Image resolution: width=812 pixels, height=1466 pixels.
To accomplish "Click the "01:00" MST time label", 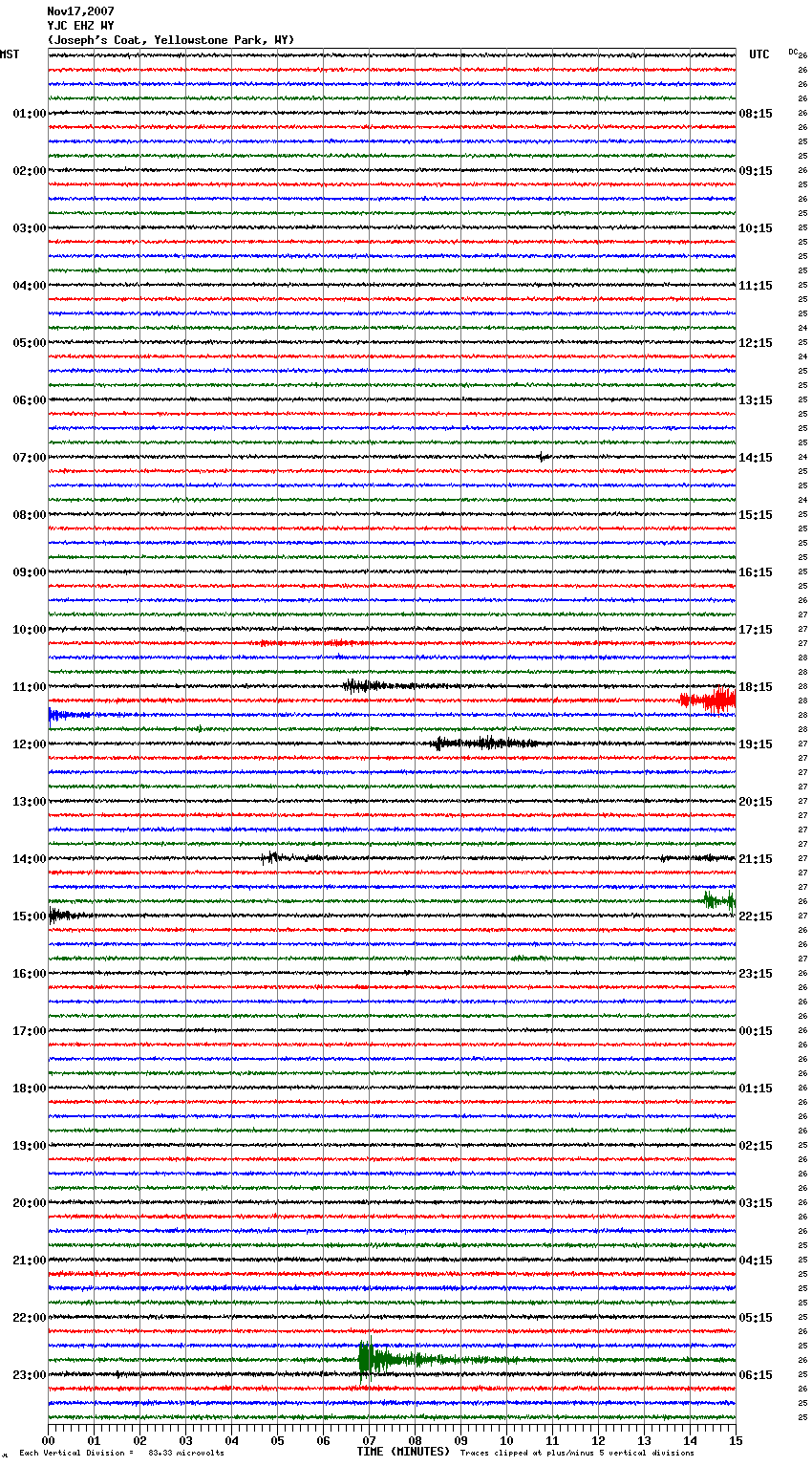I will pyautogui.click(x=29, y=114).
